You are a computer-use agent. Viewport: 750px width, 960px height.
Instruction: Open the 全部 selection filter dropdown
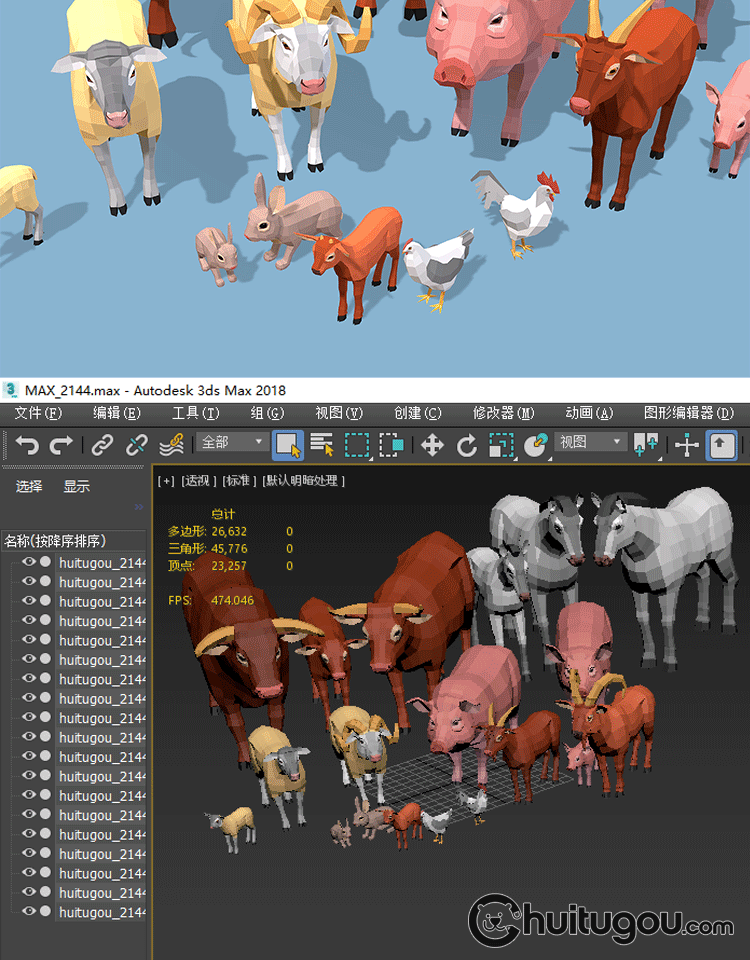(232, 442)
